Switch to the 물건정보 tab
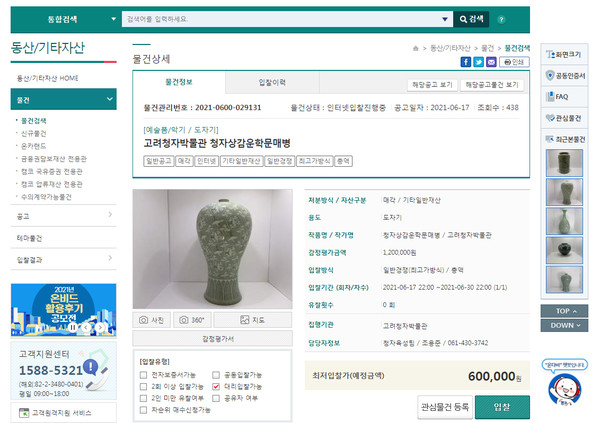Image resolution: width=600 pixels, height=423 pixels. pos(179,82)
